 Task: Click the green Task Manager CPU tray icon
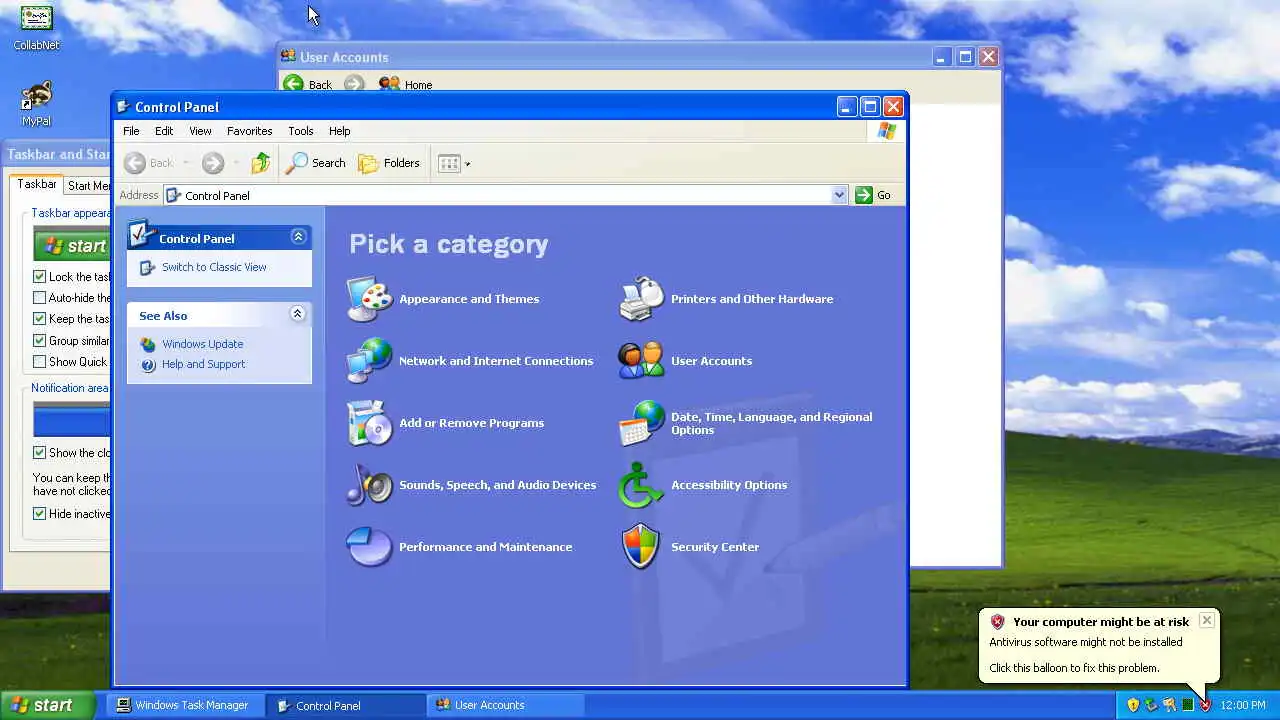tap(1187, 705)
